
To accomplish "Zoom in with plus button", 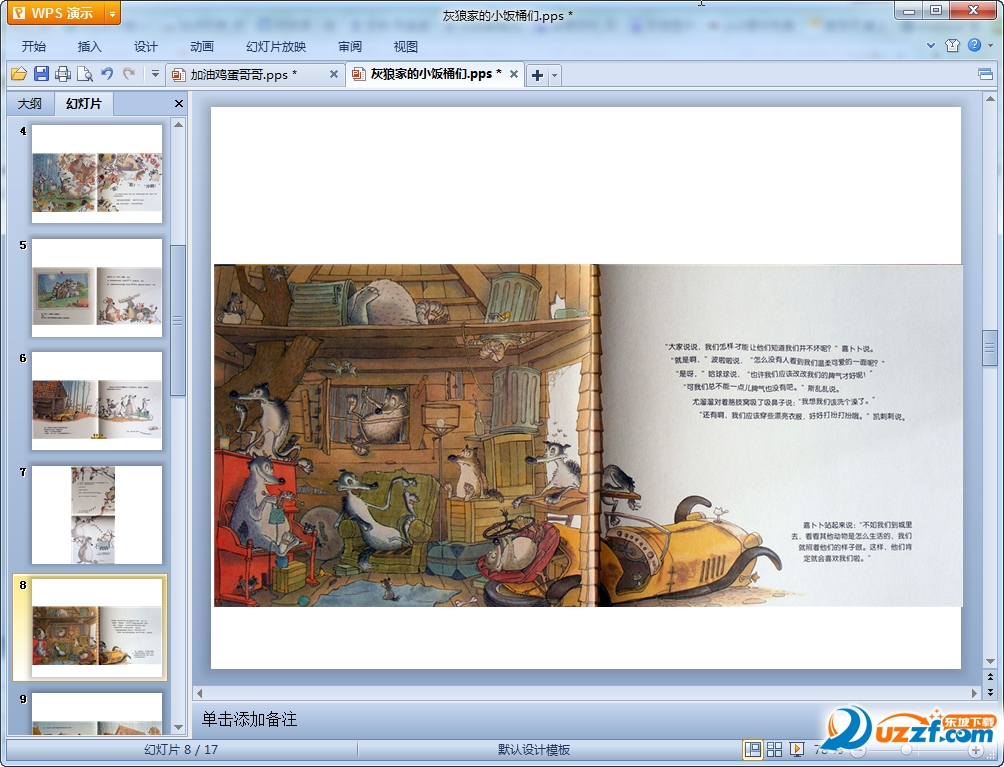I will (975, 750).
